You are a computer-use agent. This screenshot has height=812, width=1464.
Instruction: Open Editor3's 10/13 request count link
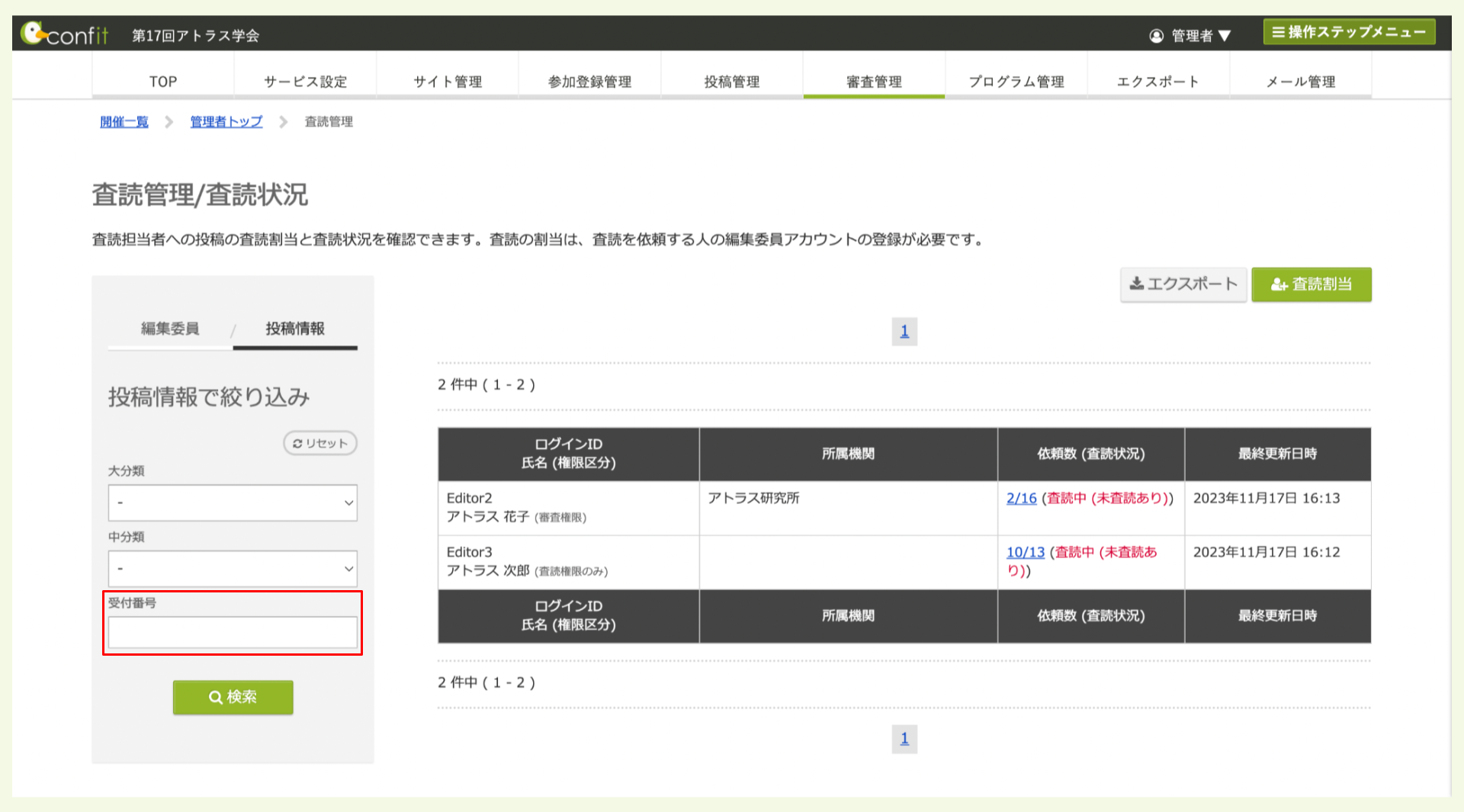coord(1025,553)
